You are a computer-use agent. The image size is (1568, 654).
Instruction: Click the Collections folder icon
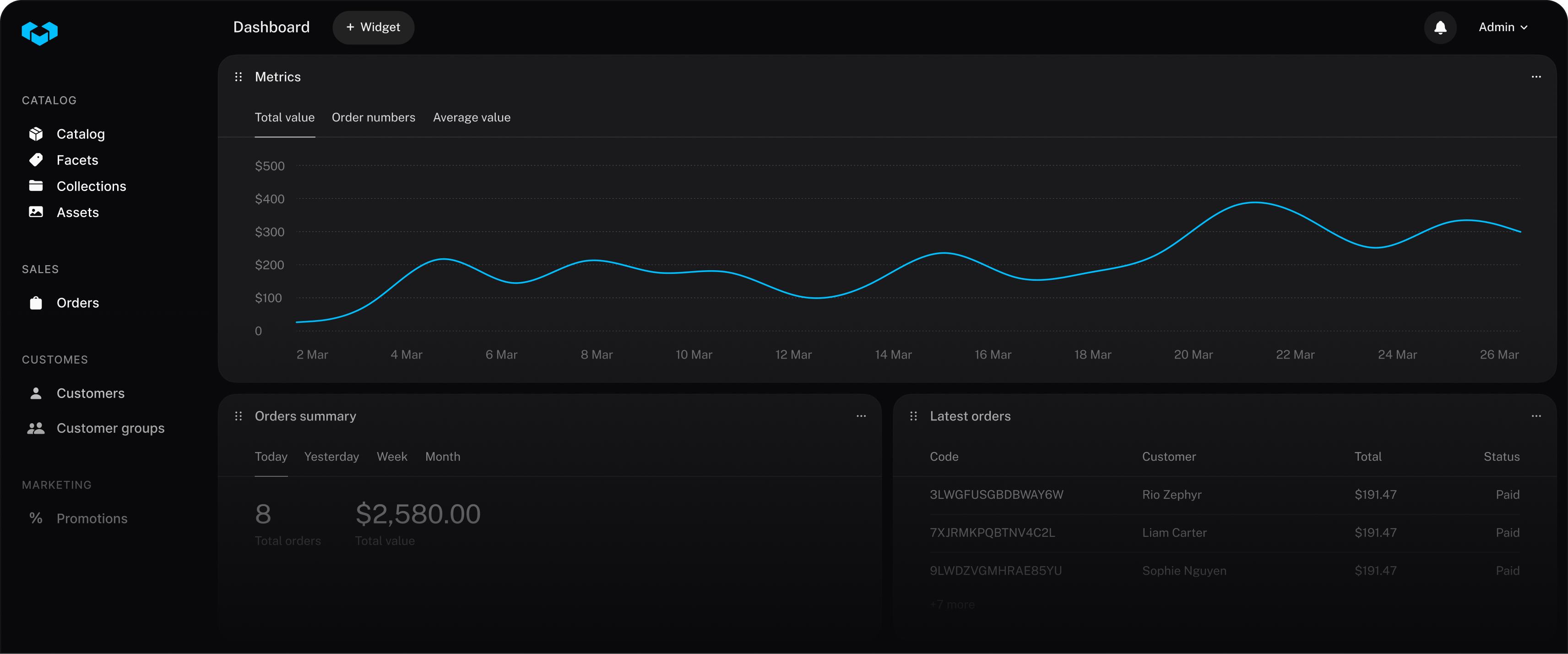point(36,186)
